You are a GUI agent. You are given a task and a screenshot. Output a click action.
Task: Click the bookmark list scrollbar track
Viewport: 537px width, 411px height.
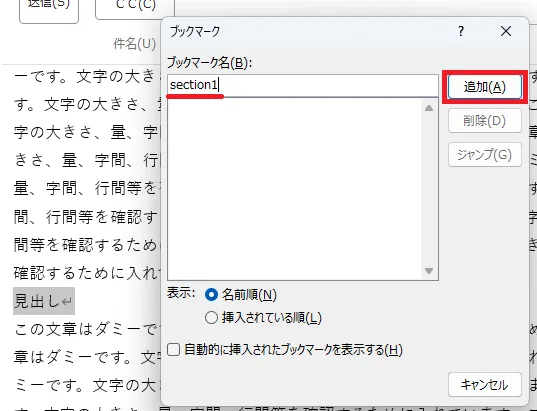click(x=429, y=189)
